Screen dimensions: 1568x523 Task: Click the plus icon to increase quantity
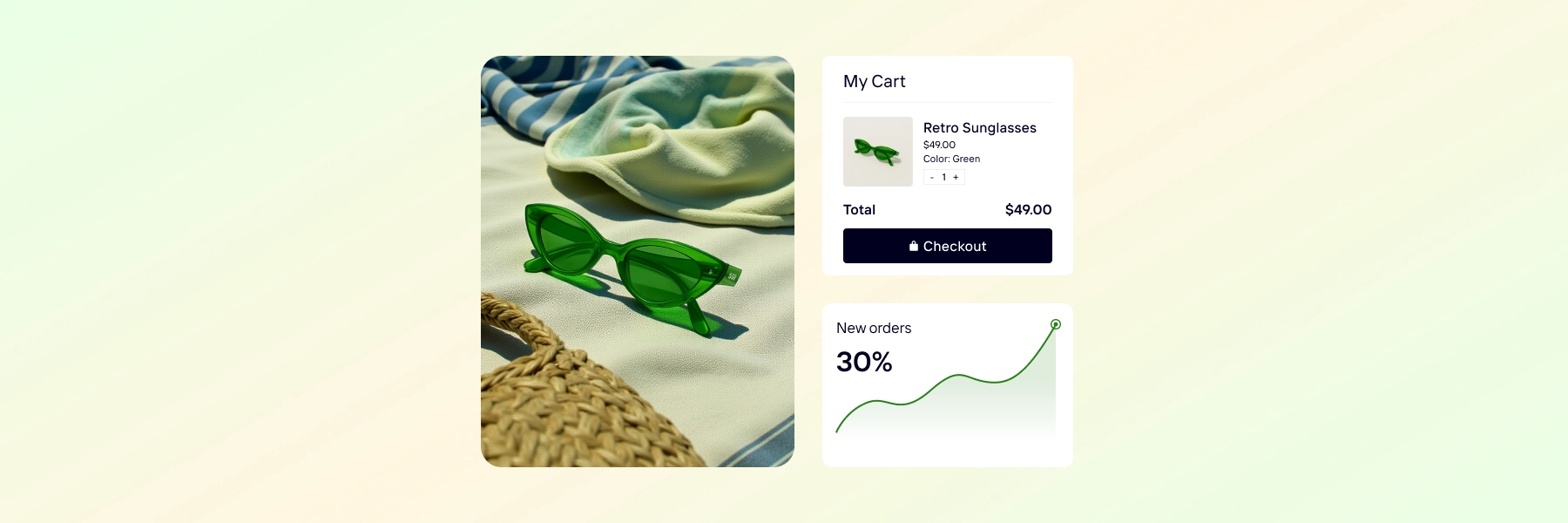(x=956, y=177)
